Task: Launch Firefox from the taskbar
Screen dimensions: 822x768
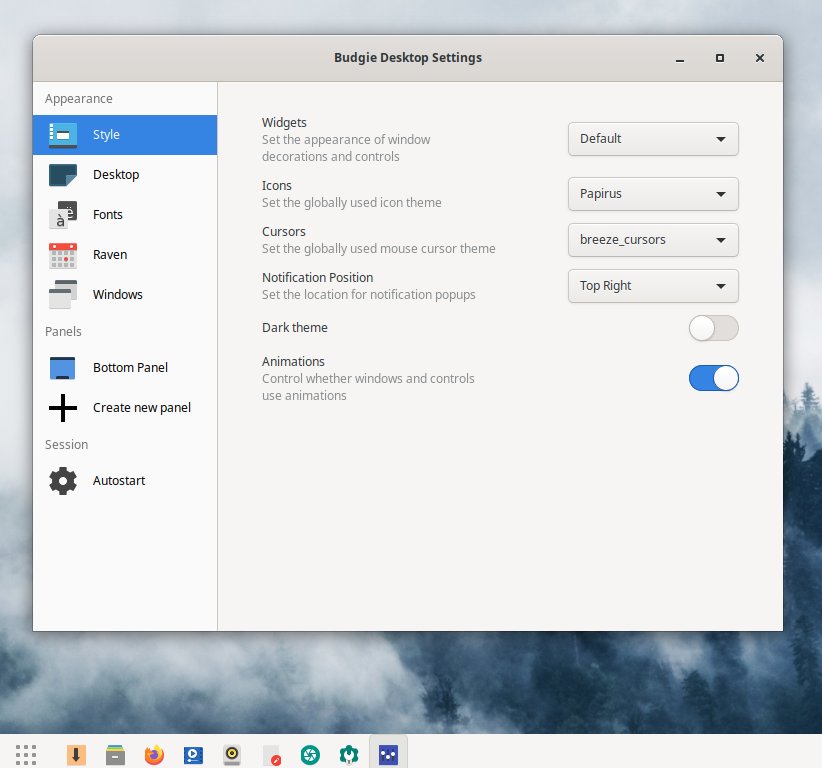Action: tap(154, 754)
